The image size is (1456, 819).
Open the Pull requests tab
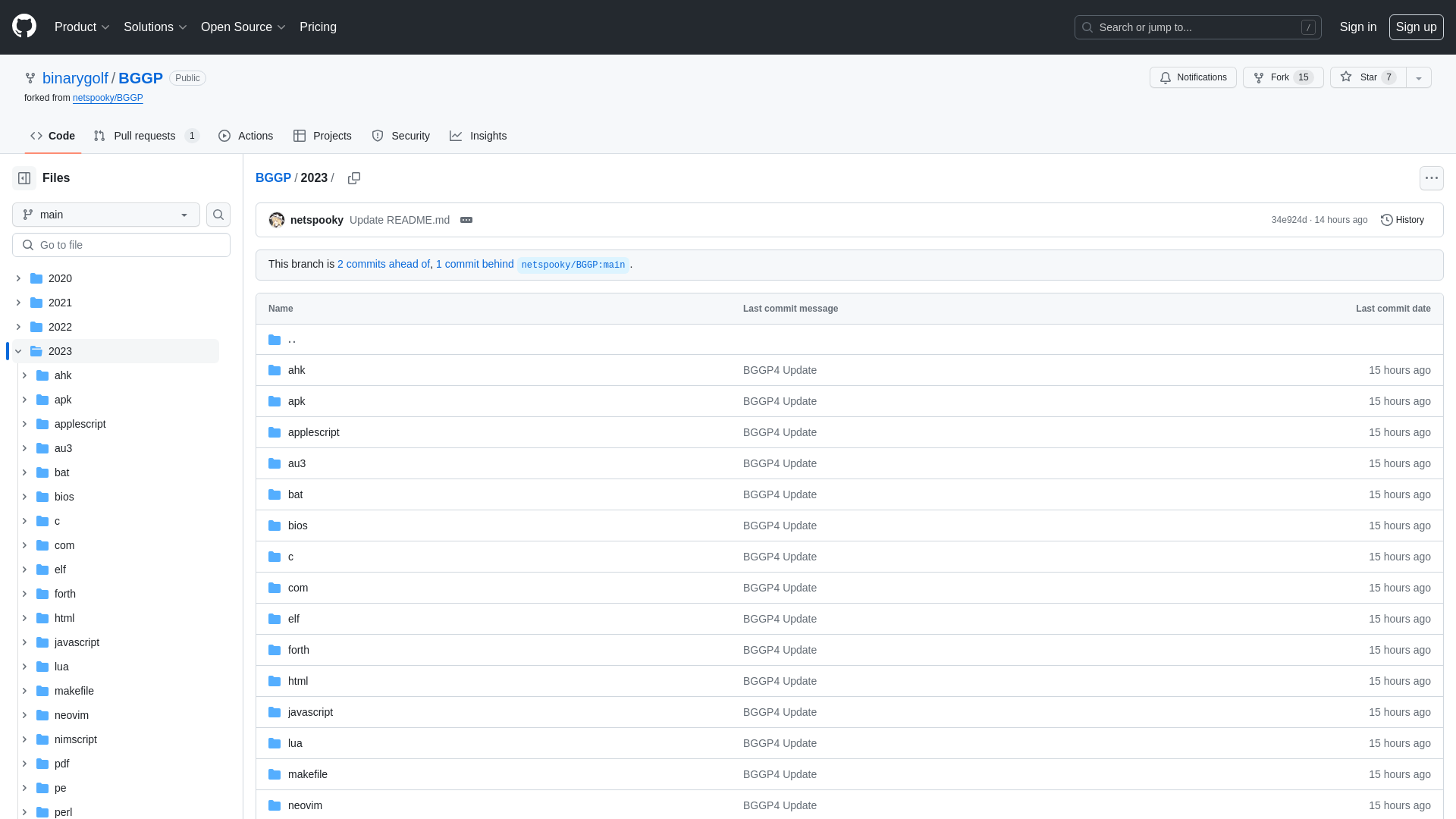click(146, 136)
